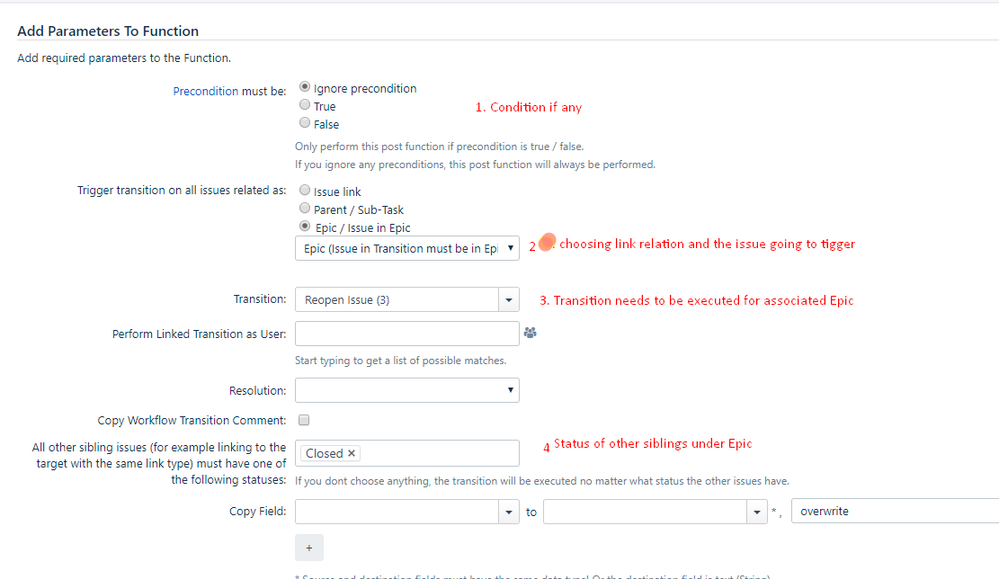Choose the Parent / Sub-Task relation option
The width and height of the screenshot is (999, 579).
[305, 208]
